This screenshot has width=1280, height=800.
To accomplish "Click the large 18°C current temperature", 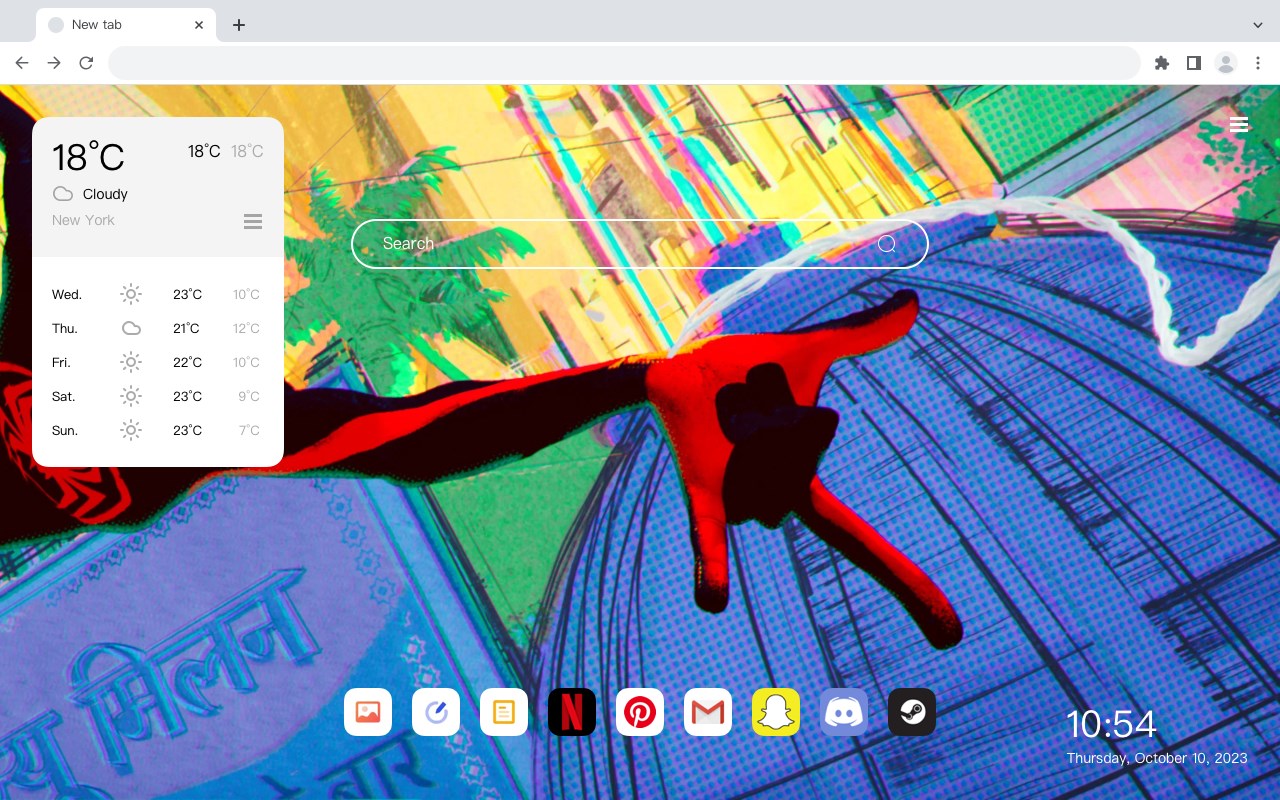I will point(88,157).
